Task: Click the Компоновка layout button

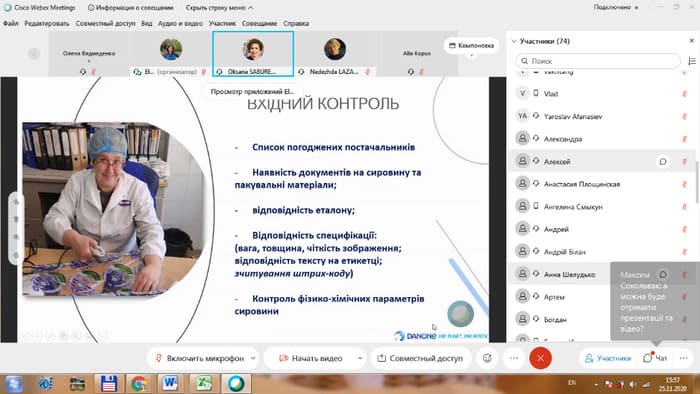Action: (471, 46)
